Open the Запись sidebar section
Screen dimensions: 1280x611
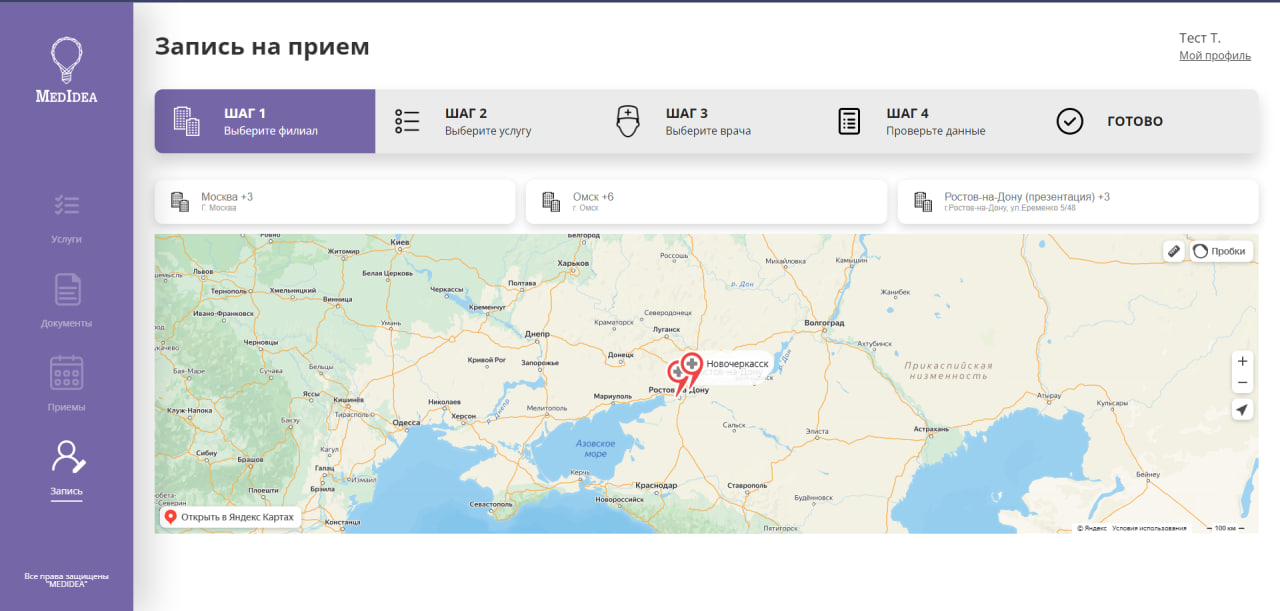tap(66, 469)
